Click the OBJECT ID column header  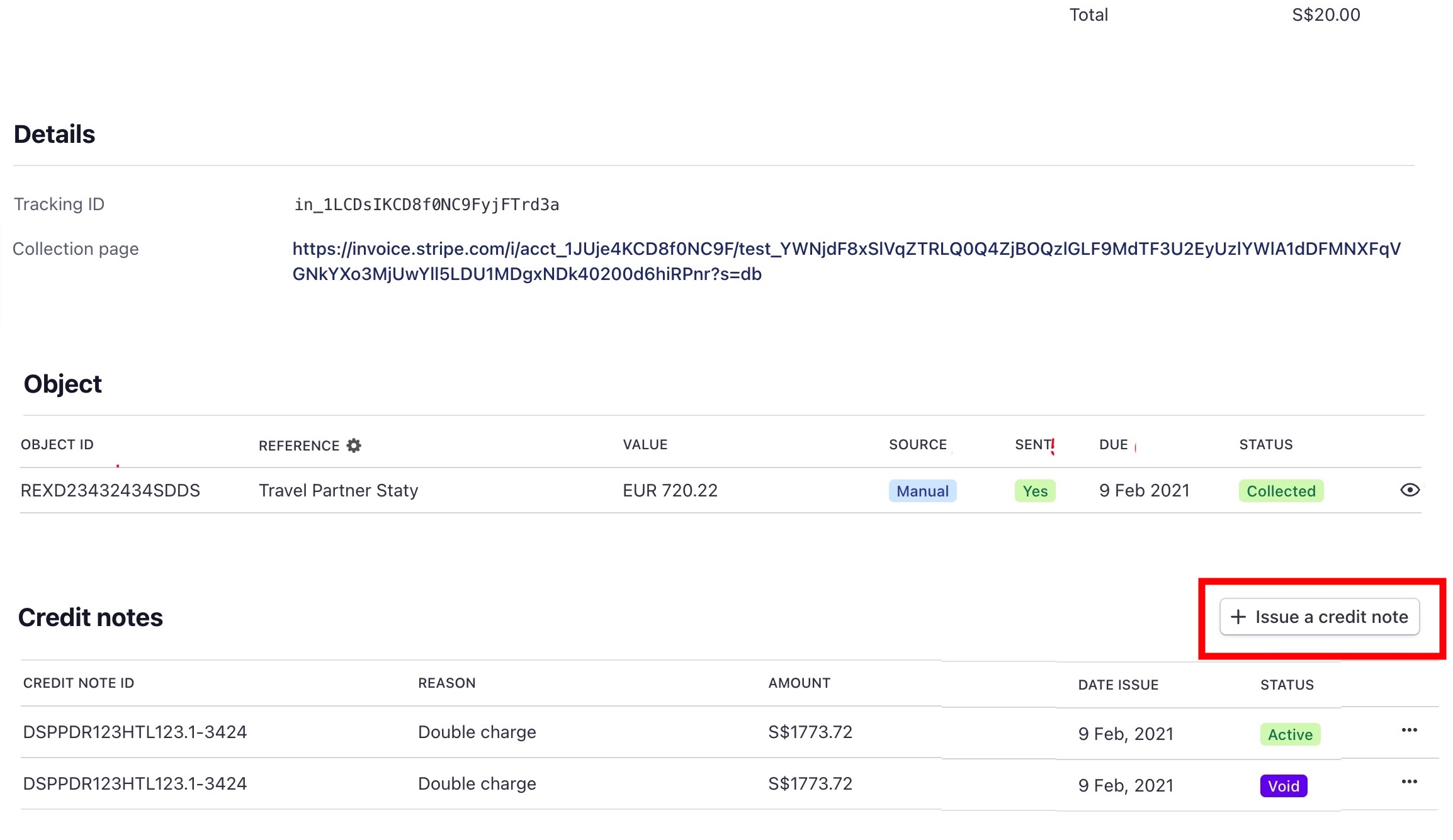pos(57,445)
